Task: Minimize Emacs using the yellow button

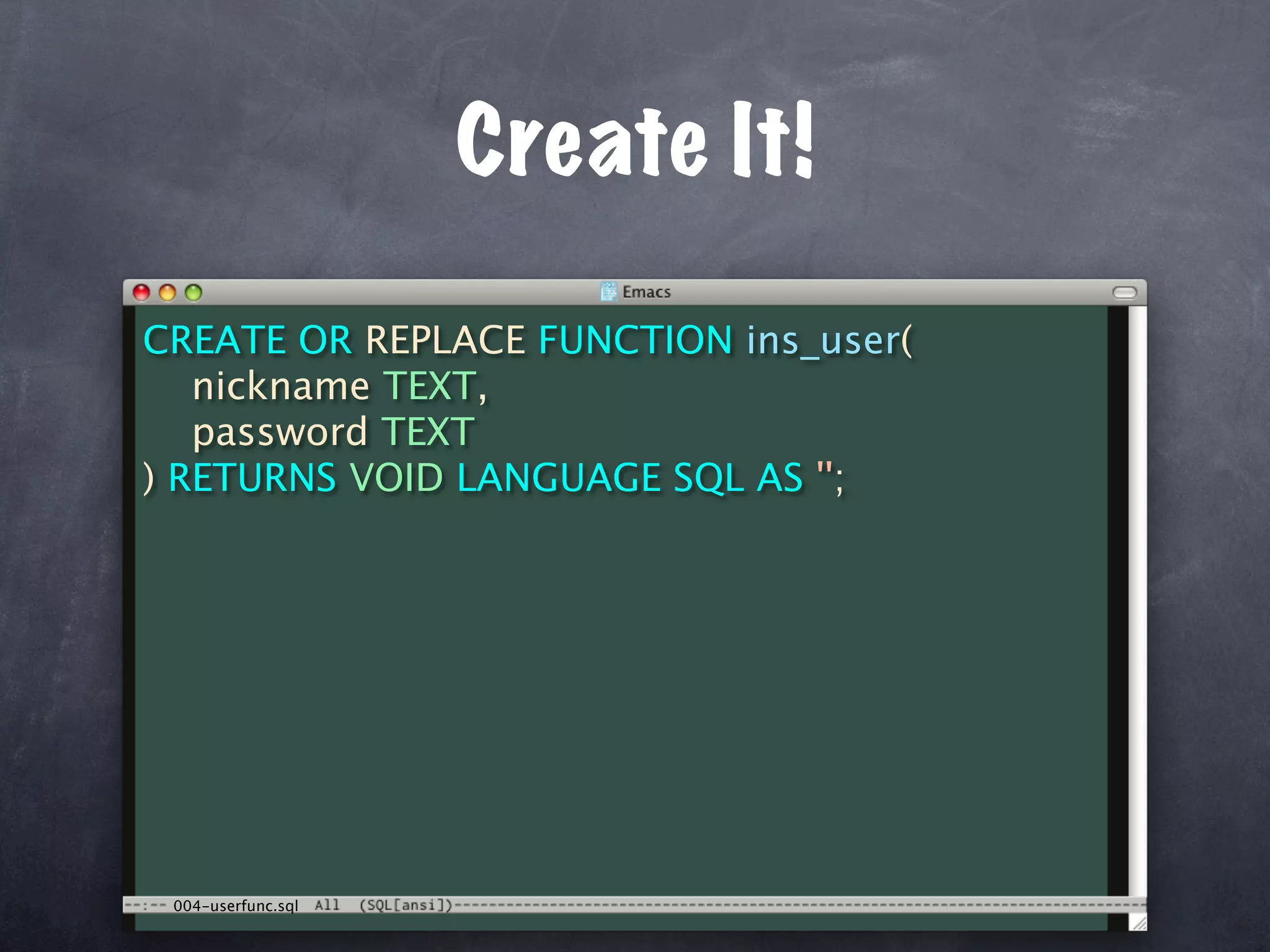Action: [x=167, y=293]
